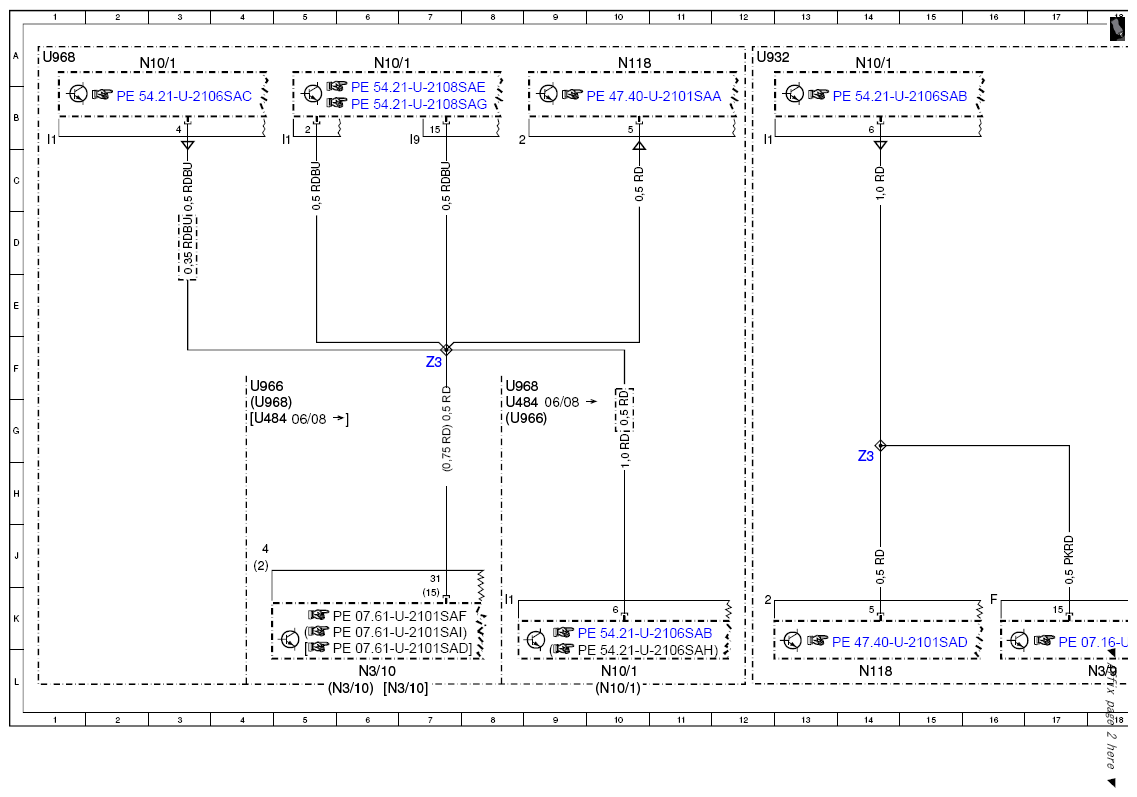
Task: Click the transistor symbol beside PE 07.16-U
Action: pos(1019,641)
